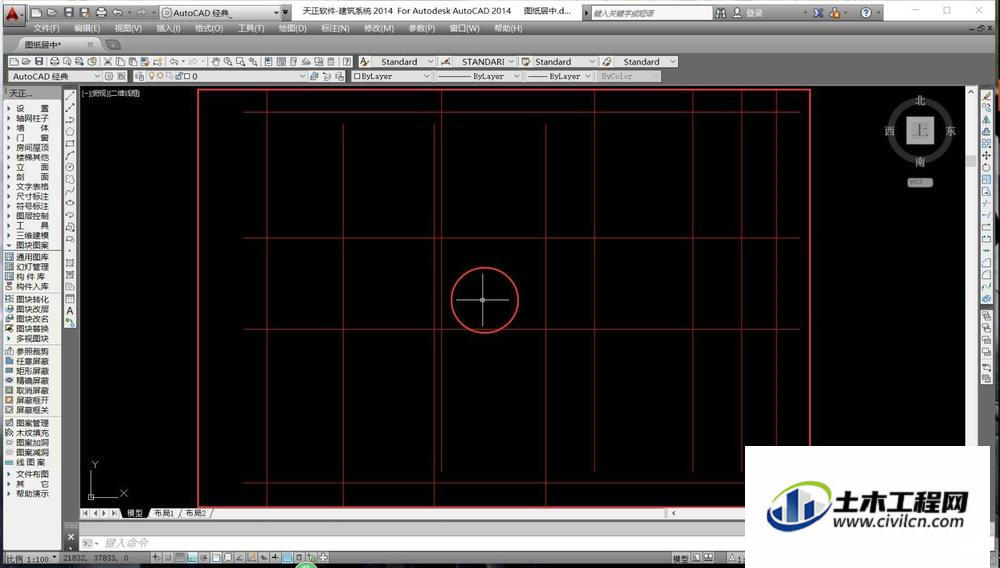Click the Plot/Print icon in the quick access bar

(101, 13)
